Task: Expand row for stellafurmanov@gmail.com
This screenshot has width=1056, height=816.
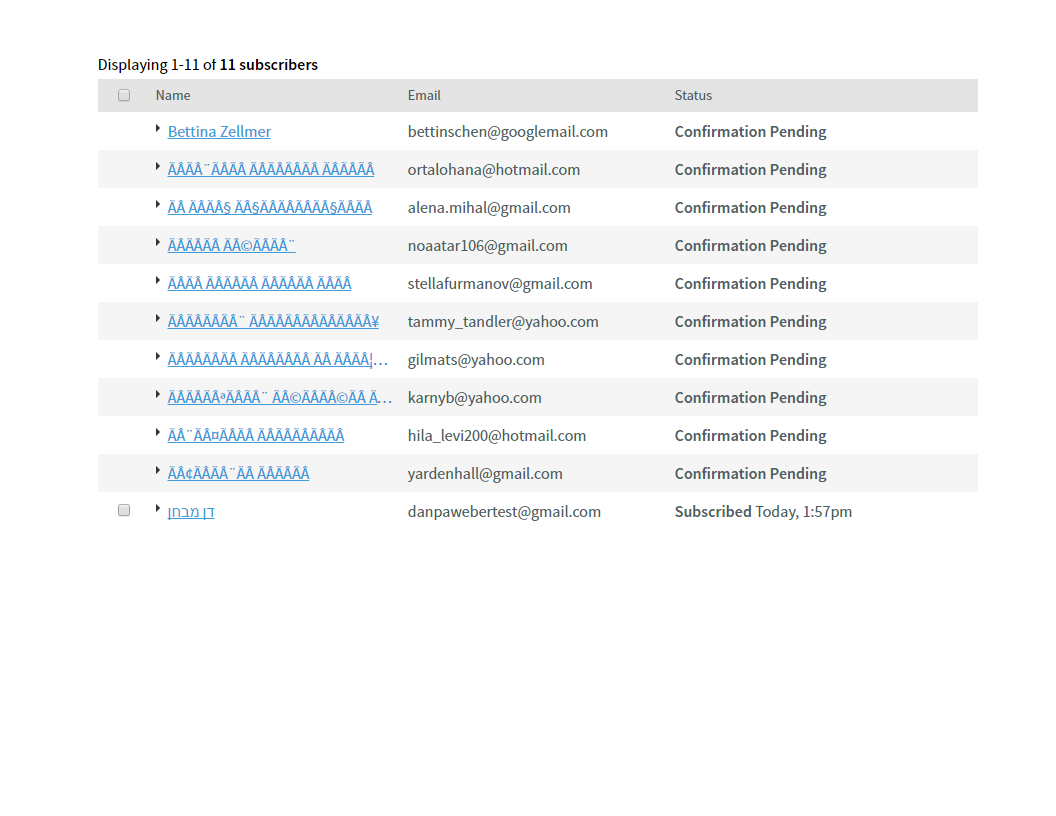Action: point(158,280)
